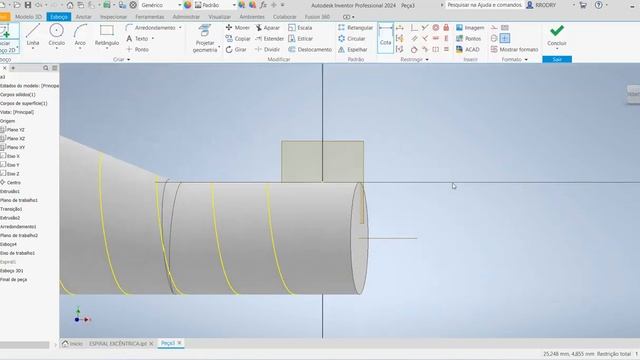This screenshot has height=360, width=640.
Task: Select the Ponto point tool
Action: click(138, 49)
